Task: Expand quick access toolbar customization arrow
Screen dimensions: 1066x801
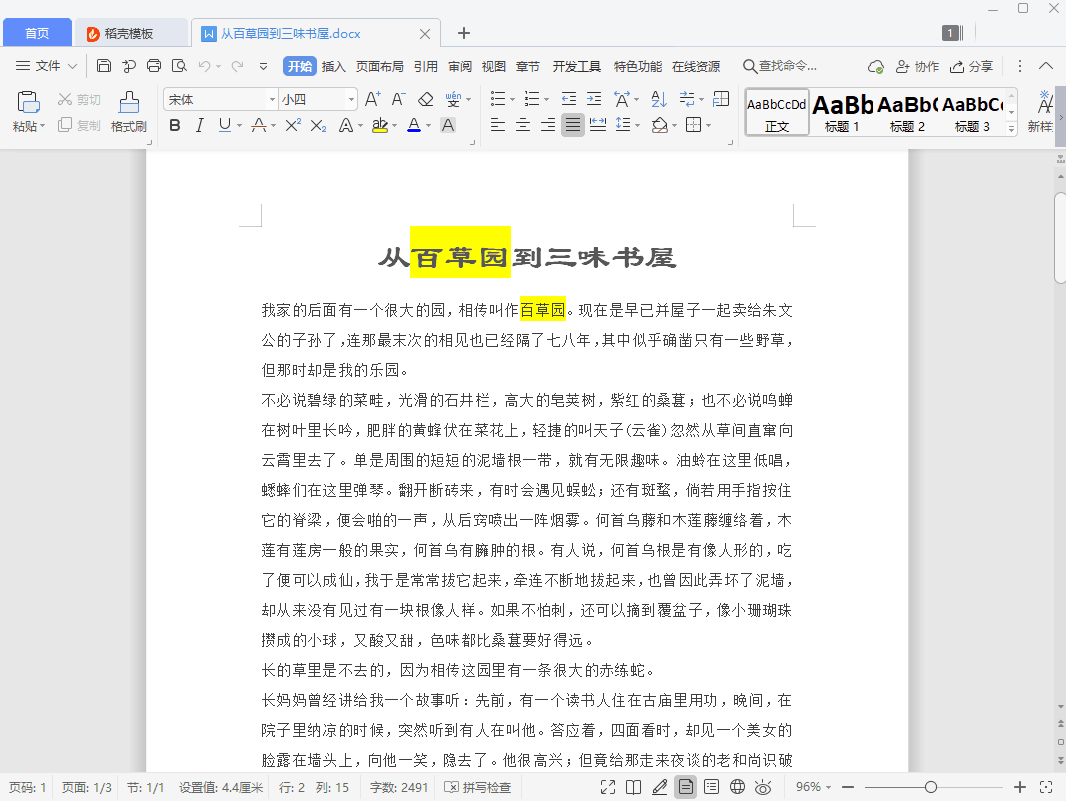Action: pyautogui.click(x=263, y=66)
